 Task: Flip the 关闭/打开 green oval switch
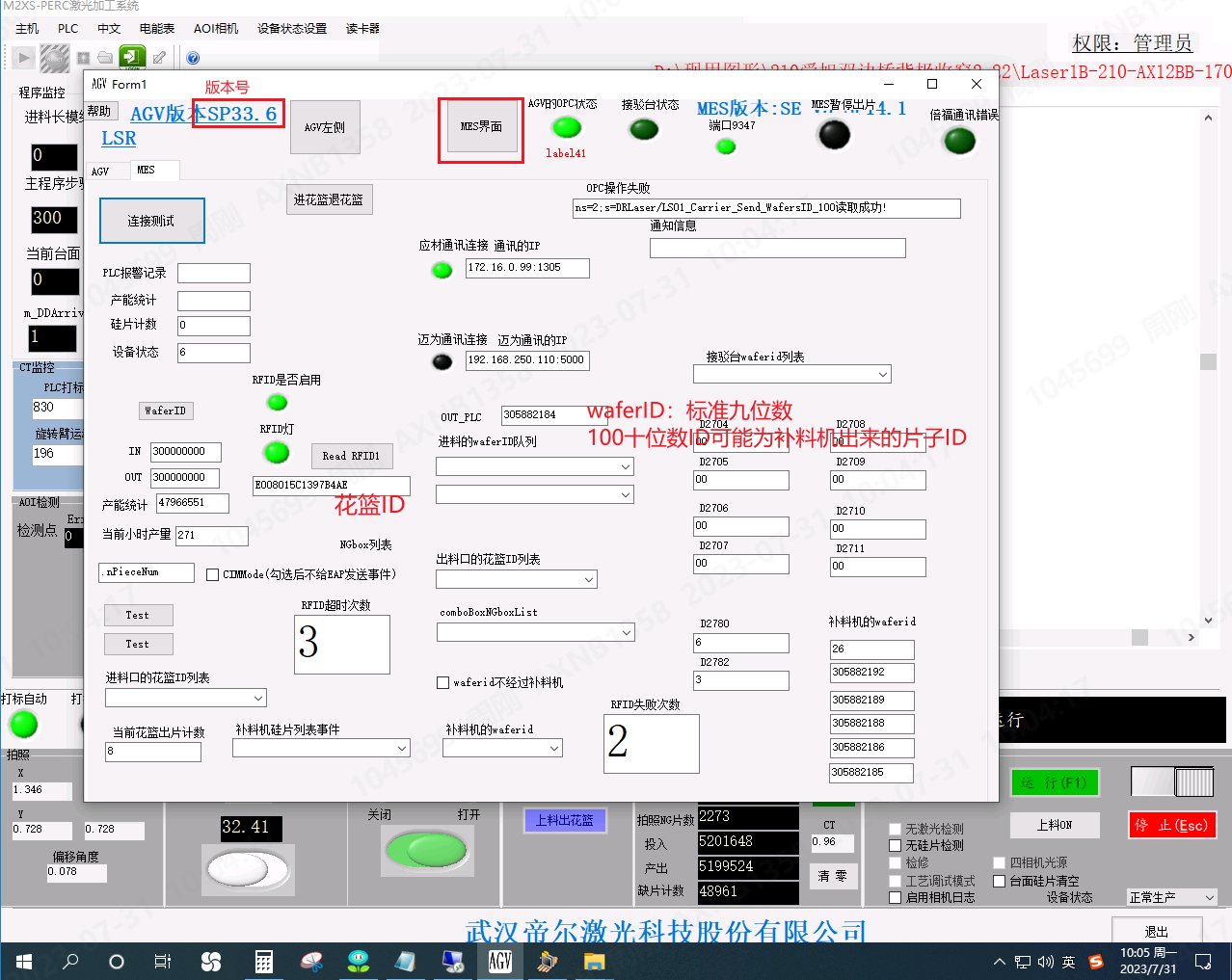coord(426,850)
